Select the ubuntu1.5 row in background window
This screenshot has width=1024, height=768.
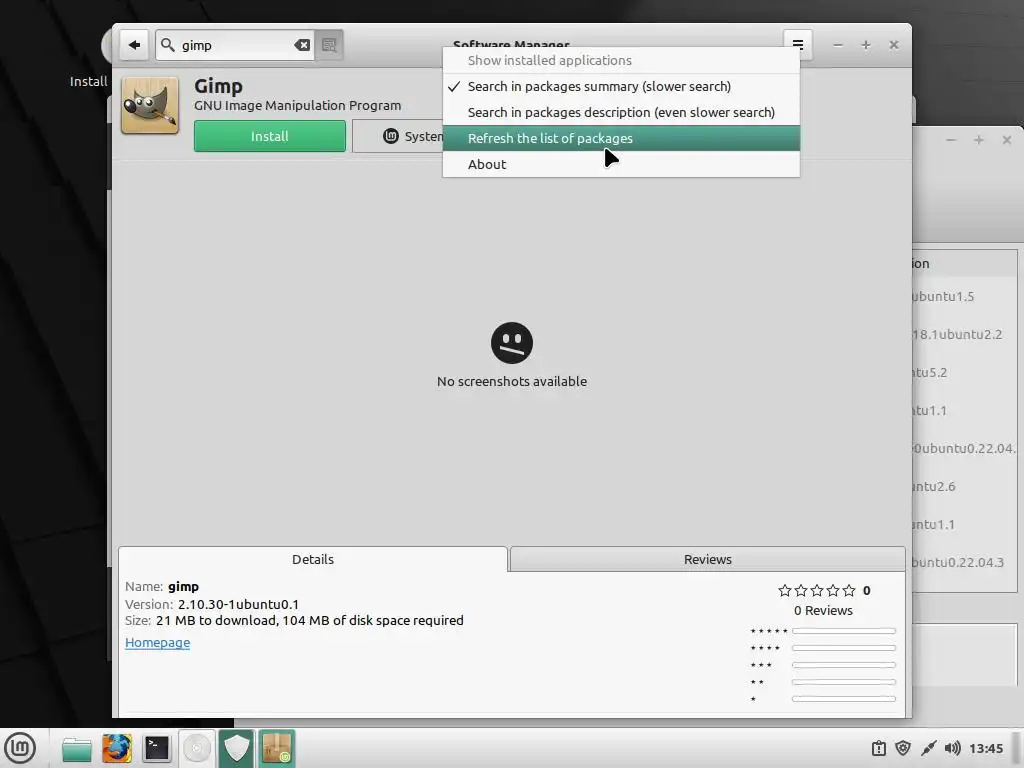(x=965, y=296)
